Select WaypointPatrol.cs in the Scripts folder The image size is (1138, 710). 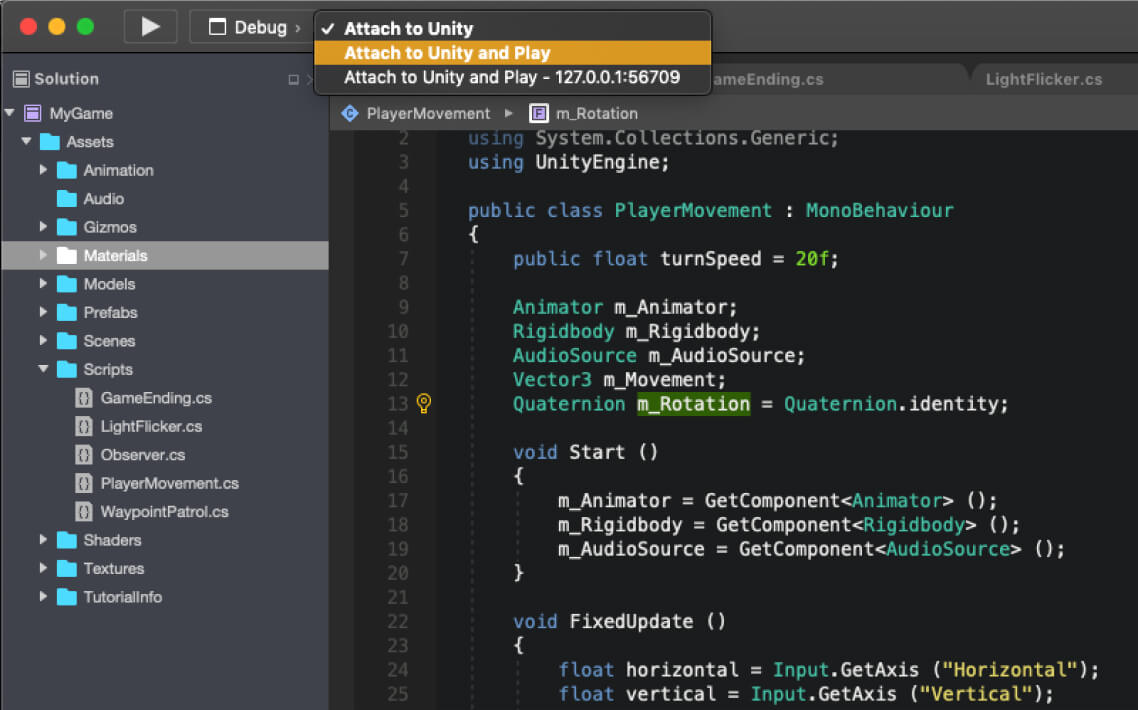pos(164,512)
